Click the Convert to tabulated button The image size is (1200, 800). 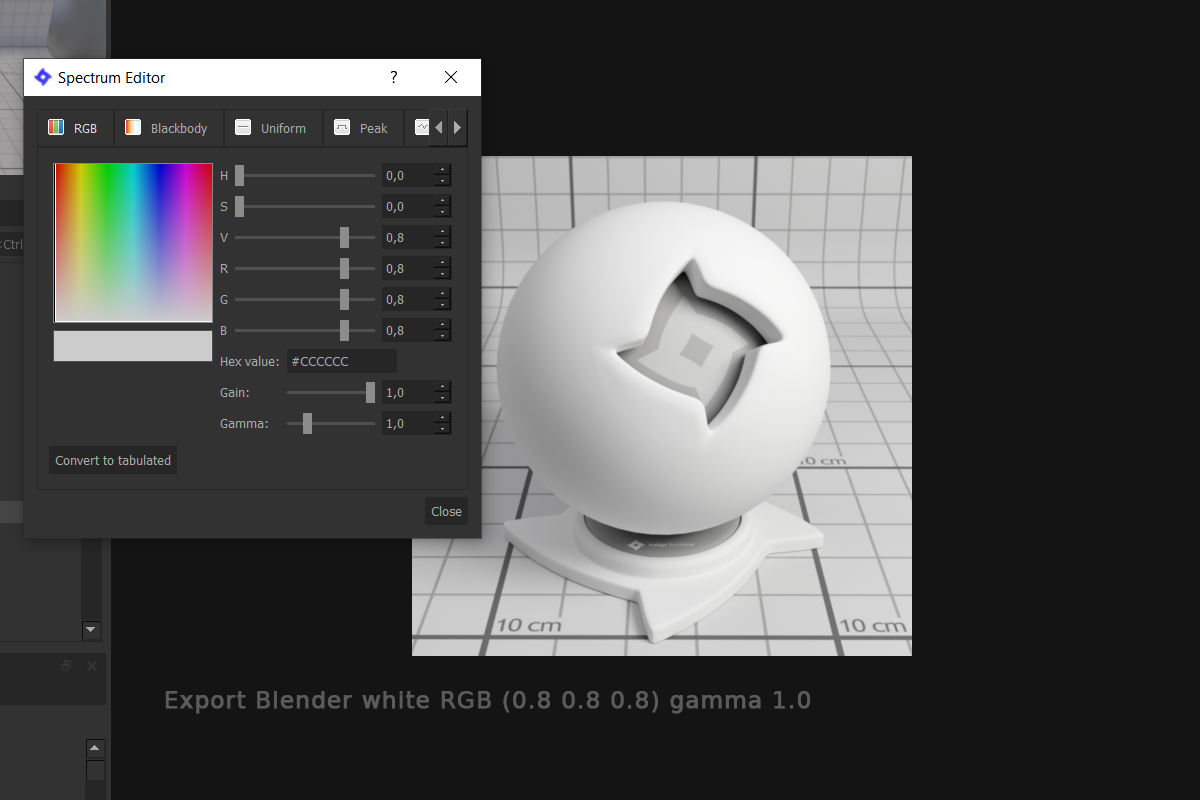(113, 460)
